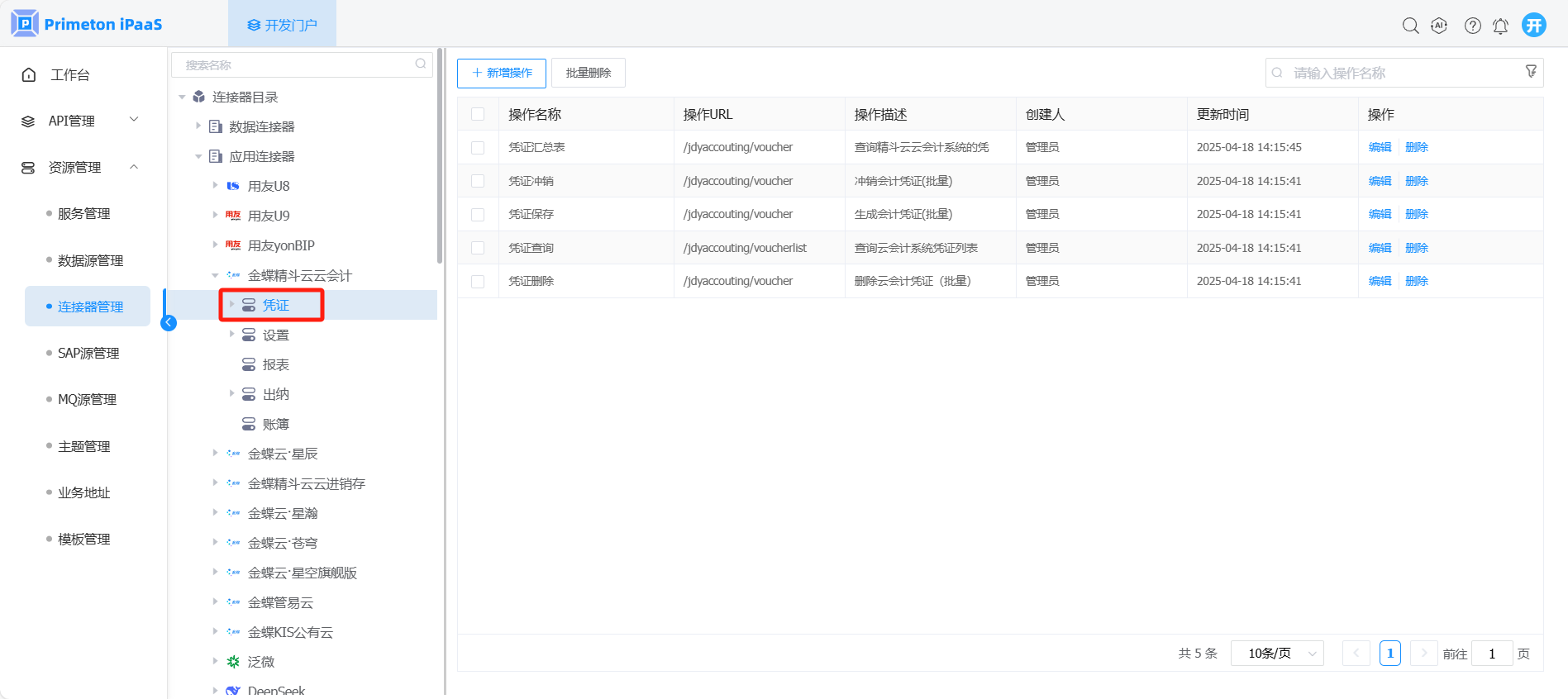1568x699 pixels.
Task: Click the filter funnel icon in search box
Action: 1531,72
